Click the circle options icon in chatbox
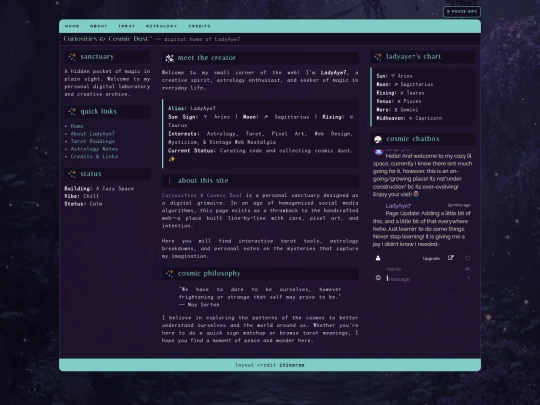540x405 pixels. click(x=467, y=258)
